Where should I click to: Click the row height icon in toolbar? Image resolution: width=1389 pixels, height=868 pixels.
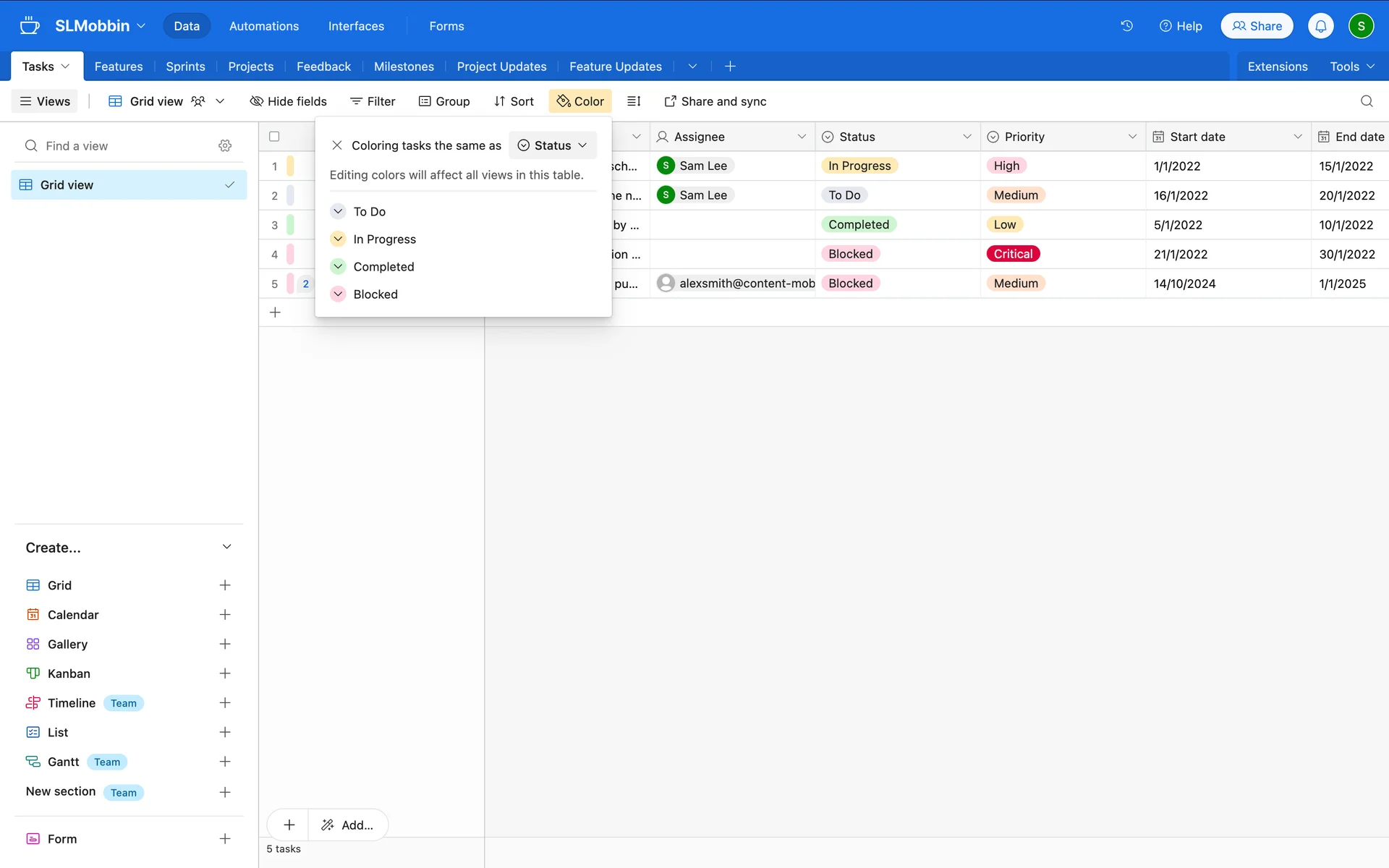634,101
